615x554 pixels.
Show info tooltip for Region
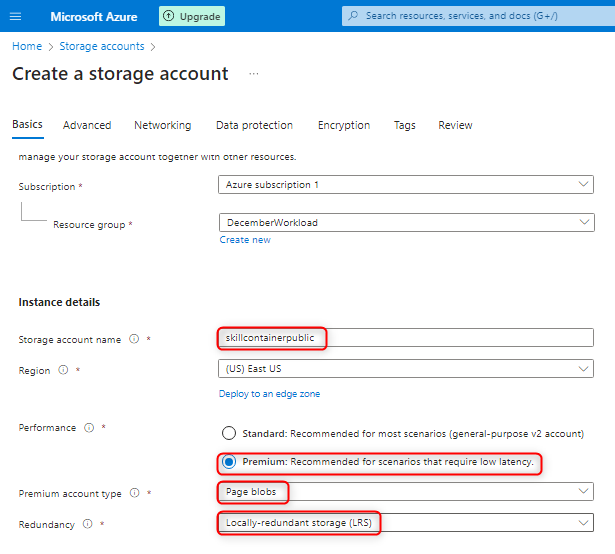[63, 370]
